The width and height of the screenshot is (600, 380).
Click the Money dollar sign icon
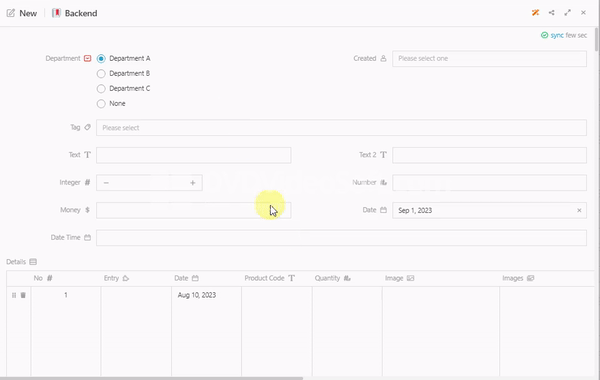88,210
